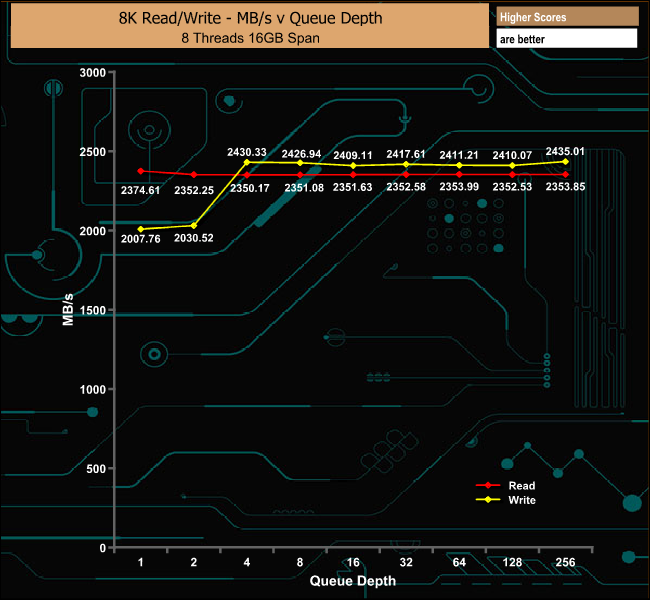Click the 3000 value on the MB/s axis

90,73
